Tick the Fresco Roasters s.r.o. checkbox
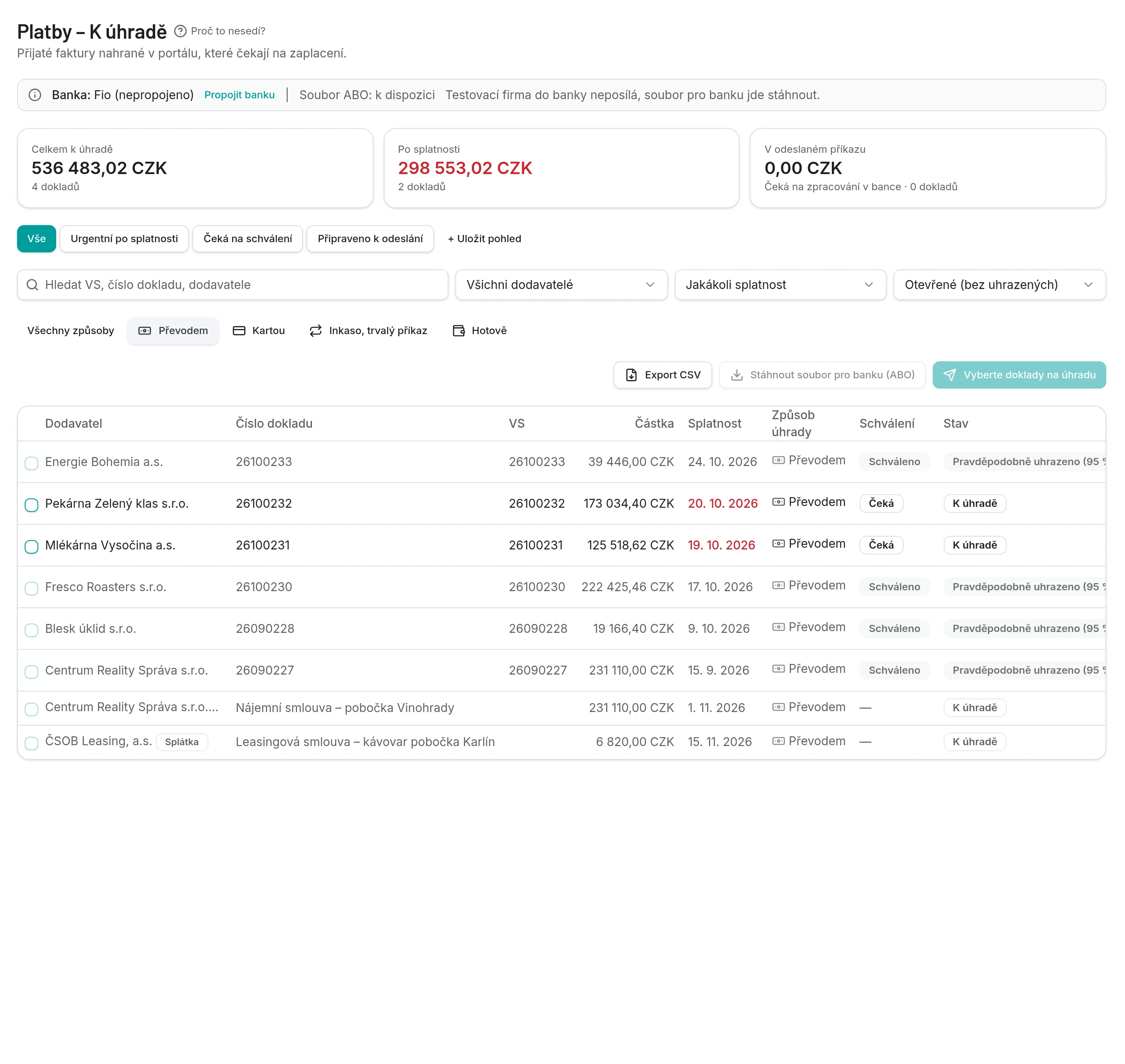Viewport: 1125px width, 1064px height. coord(32,588)
